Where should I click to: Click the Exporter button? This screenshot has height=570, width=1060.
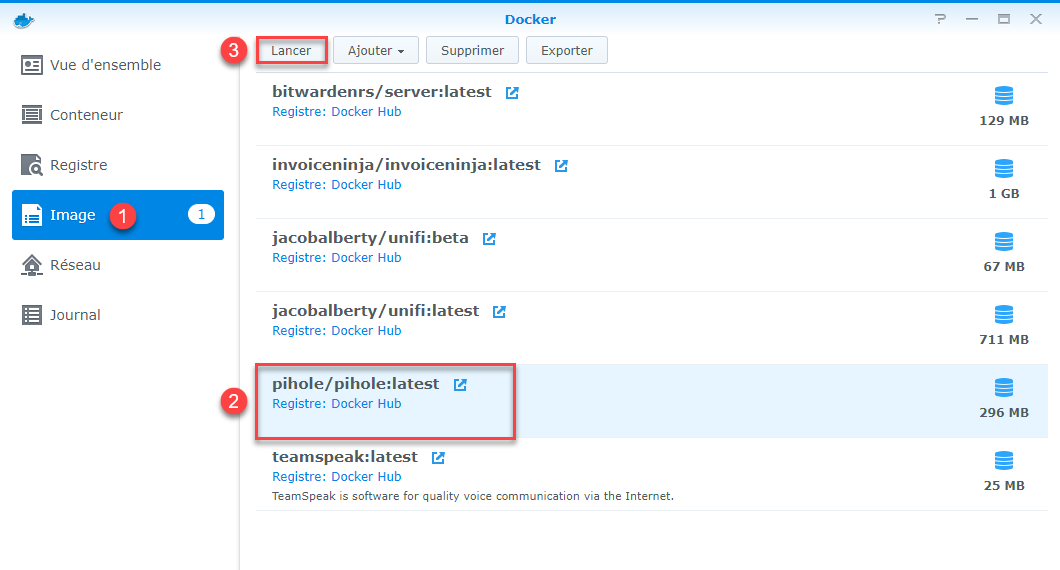pos(567,51)
